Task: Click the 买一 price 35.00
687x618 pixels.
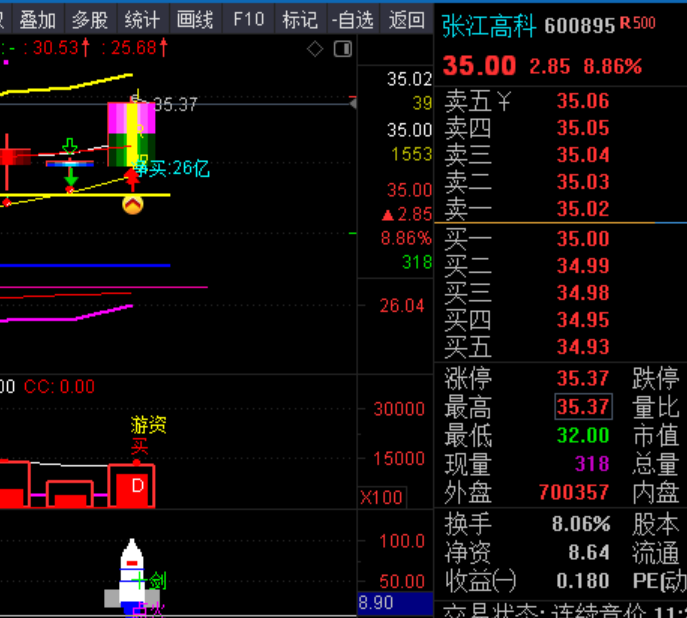Action: [583, 239]
